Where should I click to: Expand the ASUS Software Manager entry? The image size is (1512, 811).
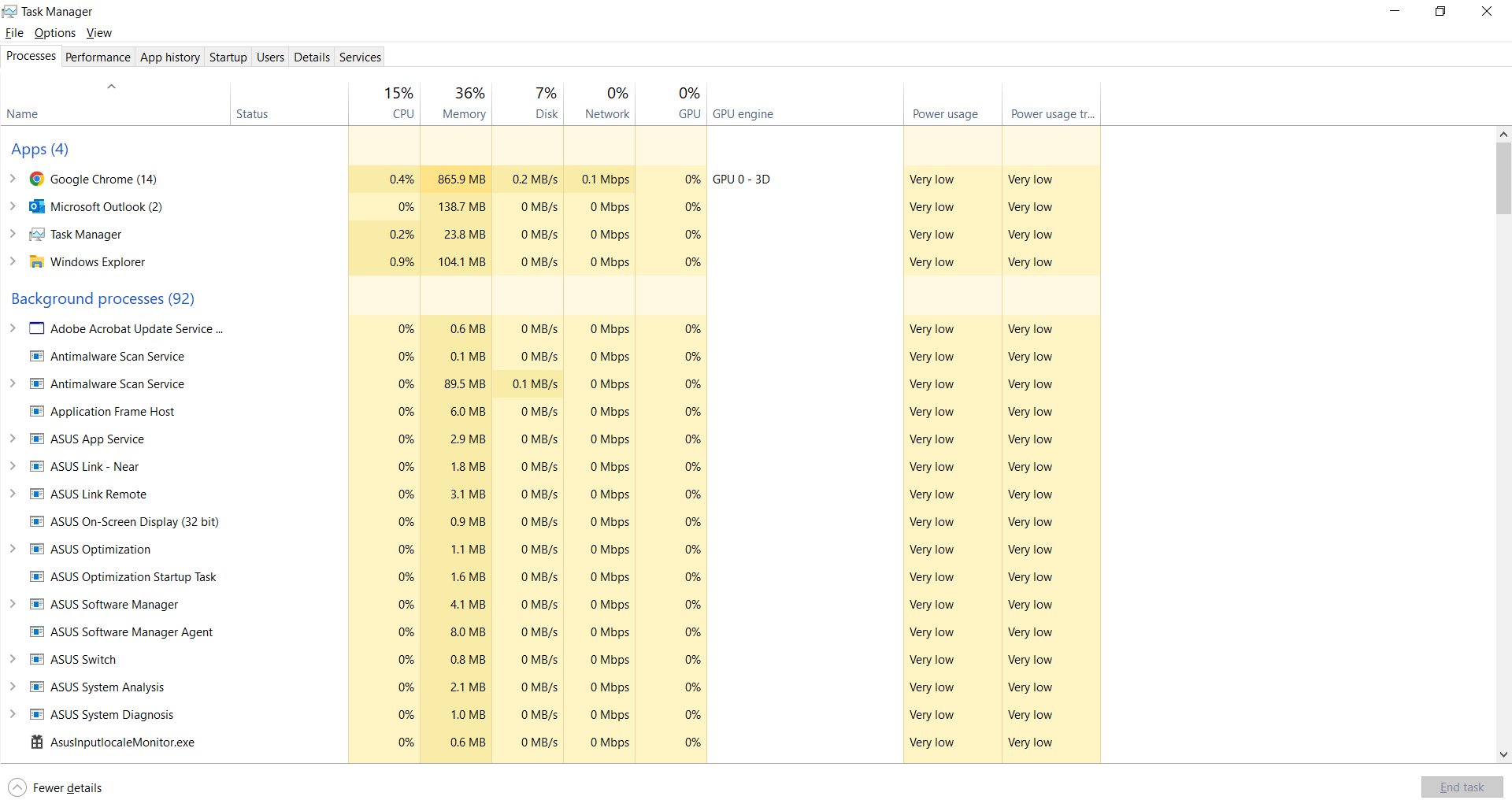[13, 604]
